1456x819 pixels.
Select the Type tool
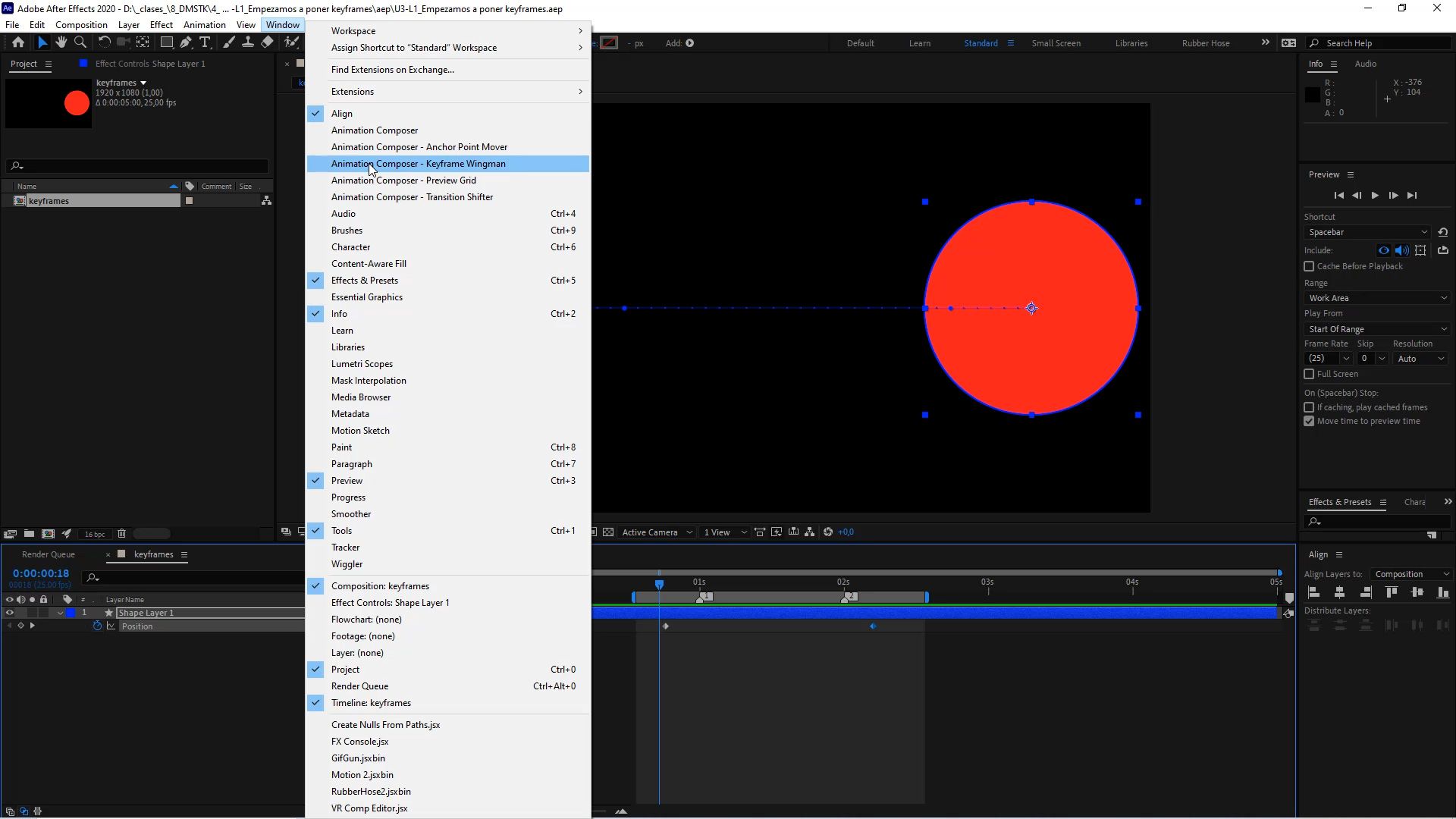206,42
